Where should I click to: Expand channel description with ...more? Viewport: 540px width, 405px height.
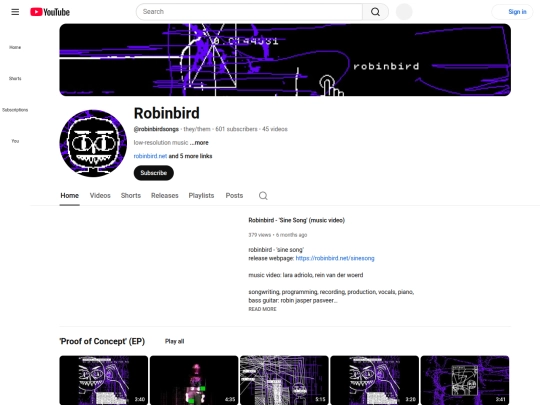(x=199, y=143)
